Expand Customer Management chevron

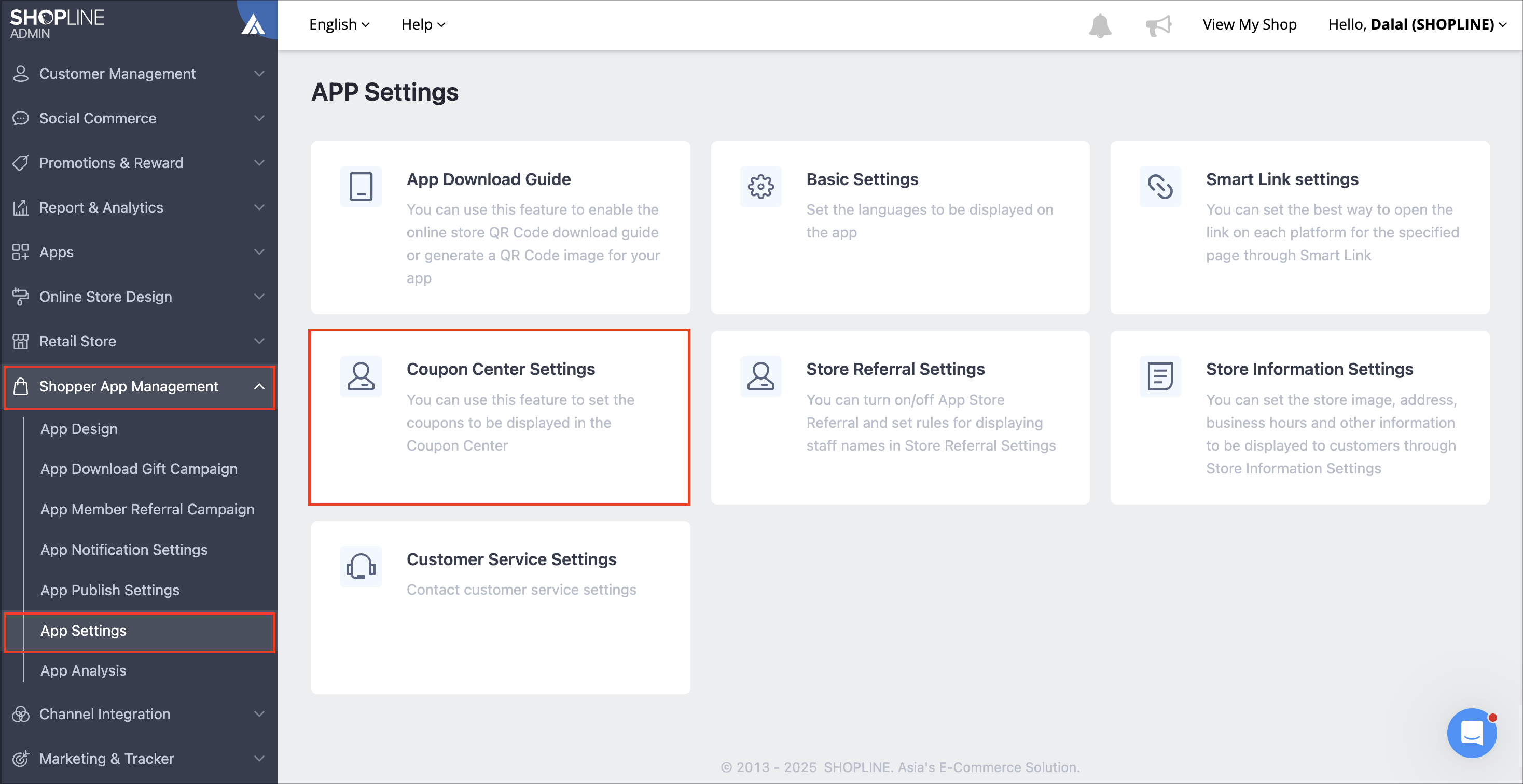(x=259, y=73)
